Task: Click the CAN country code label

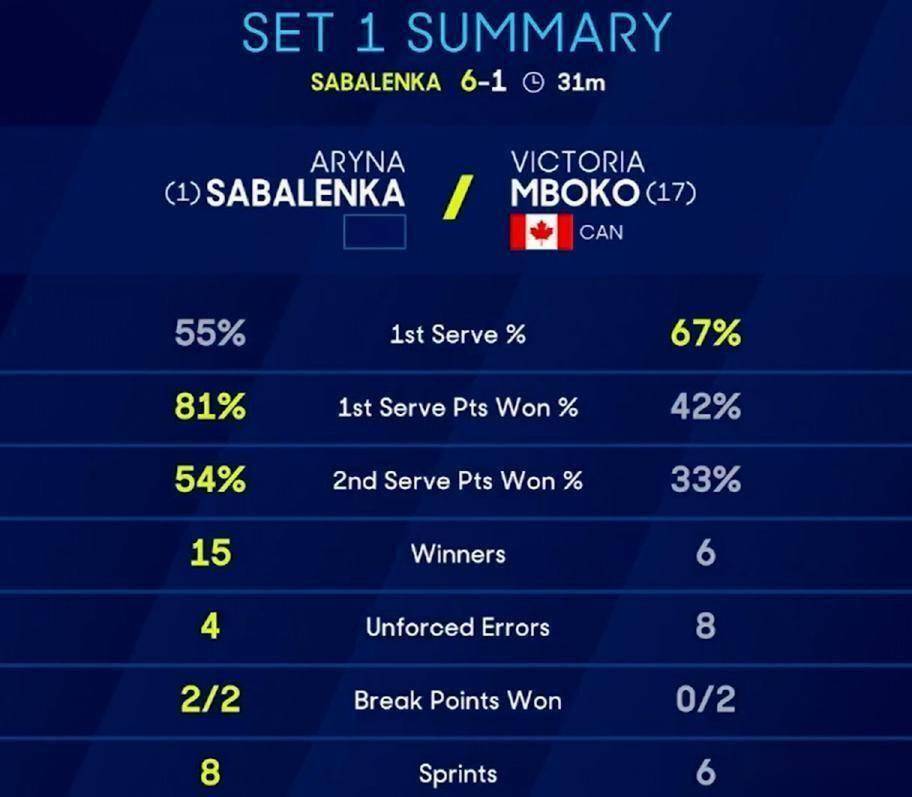Action: [x=601, y=232]
